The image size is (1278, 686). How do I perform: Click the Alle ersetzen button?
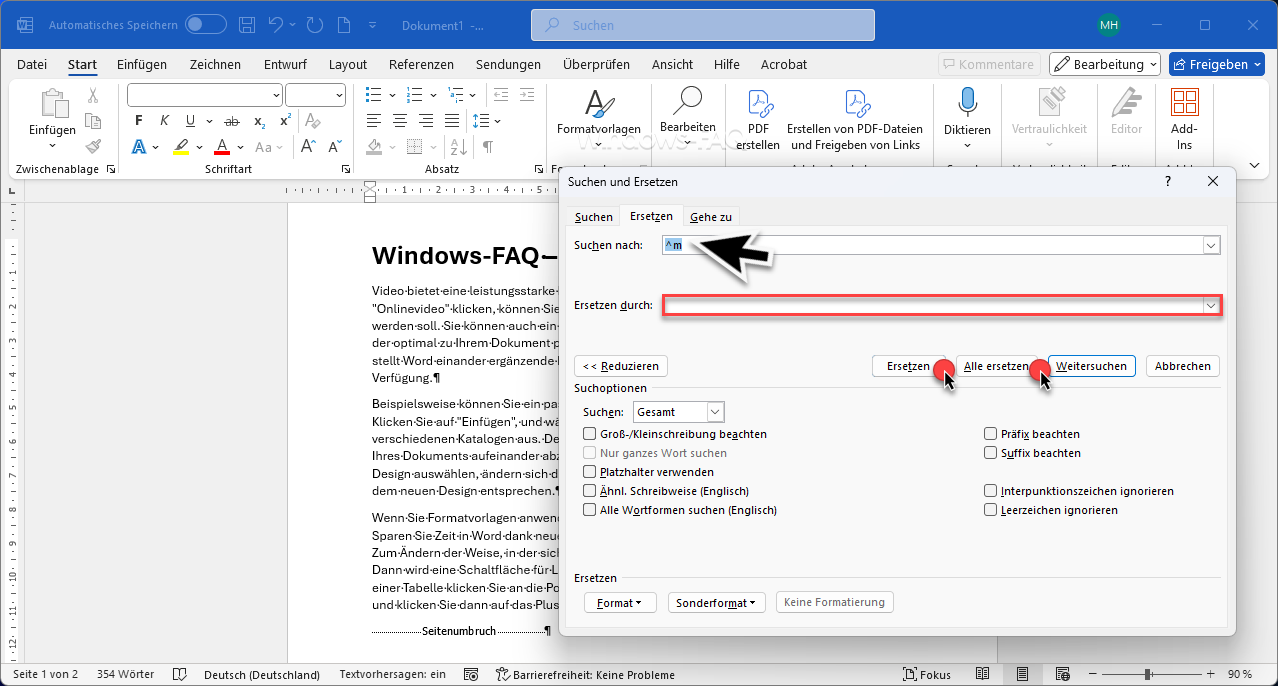[x=995, y=366]
